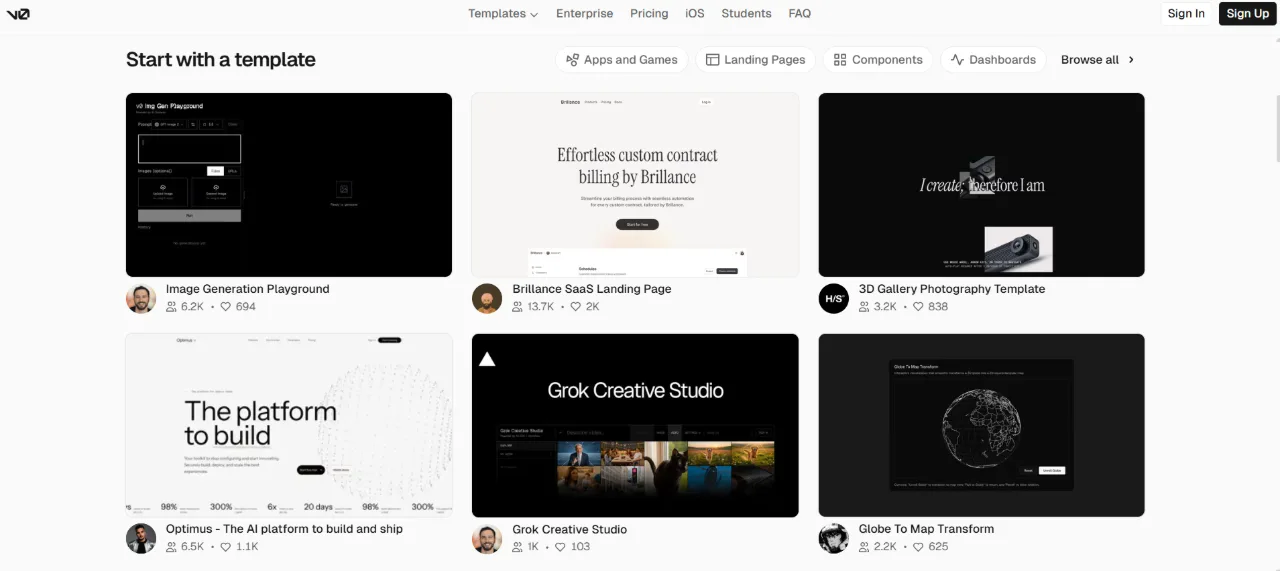The width and height of the screenshot is (1280, 571).
Task: Click the heart icon for Brillance SaaS Landing Page
Action: (576, 307)
